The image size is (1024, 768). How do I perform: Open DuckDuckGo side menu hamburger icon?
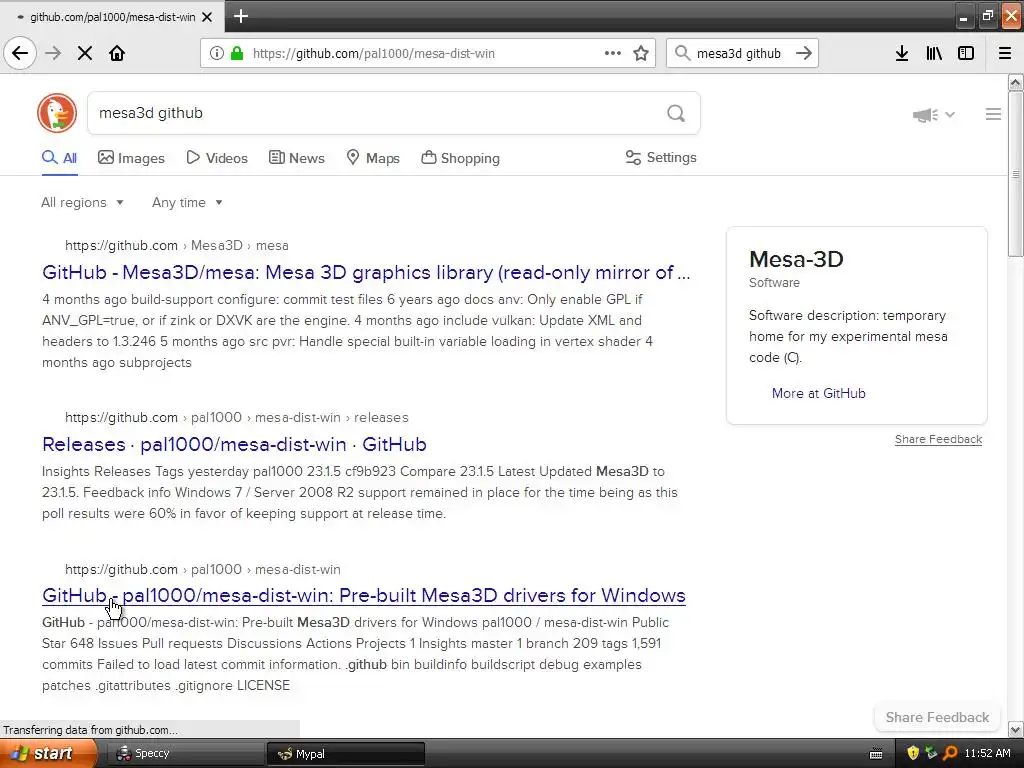pyautogui.click(x=993, y=114)
